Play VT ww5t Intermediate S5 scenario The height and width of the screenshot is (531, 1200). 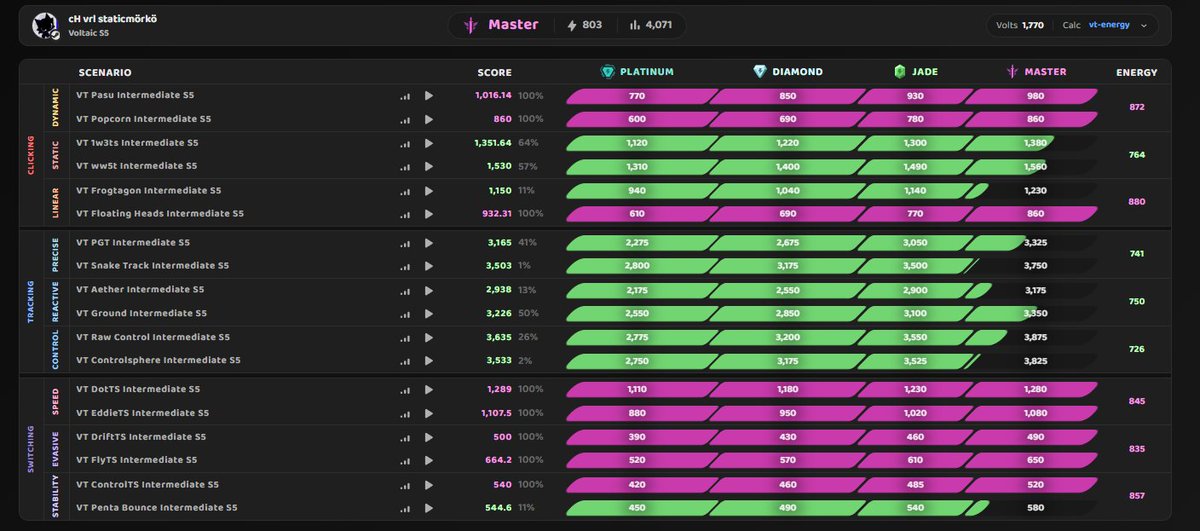(x=429, y=166)
